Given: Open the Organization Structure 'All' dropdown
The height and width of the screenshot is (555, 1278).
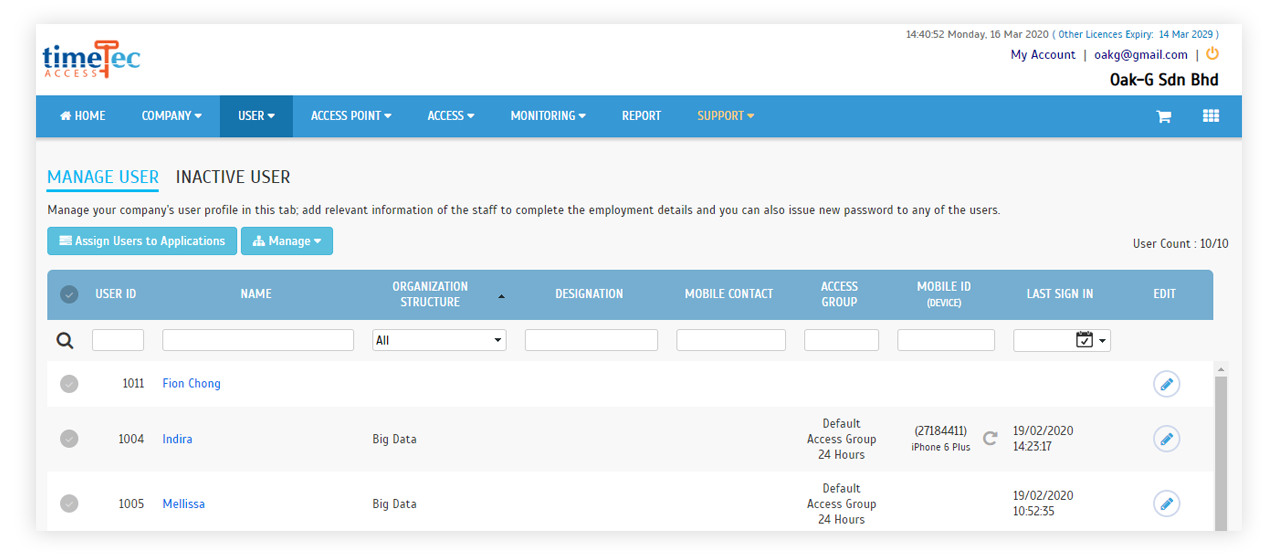Looking at the screenshot, I should 439,341.
